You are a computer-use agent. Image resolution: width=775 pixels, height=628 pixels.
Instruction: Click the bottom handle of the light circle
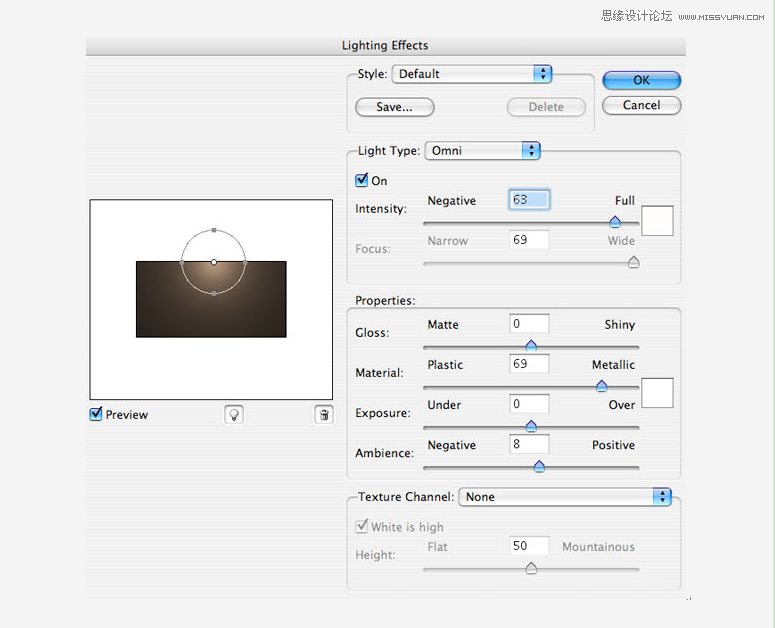(214, 293)
